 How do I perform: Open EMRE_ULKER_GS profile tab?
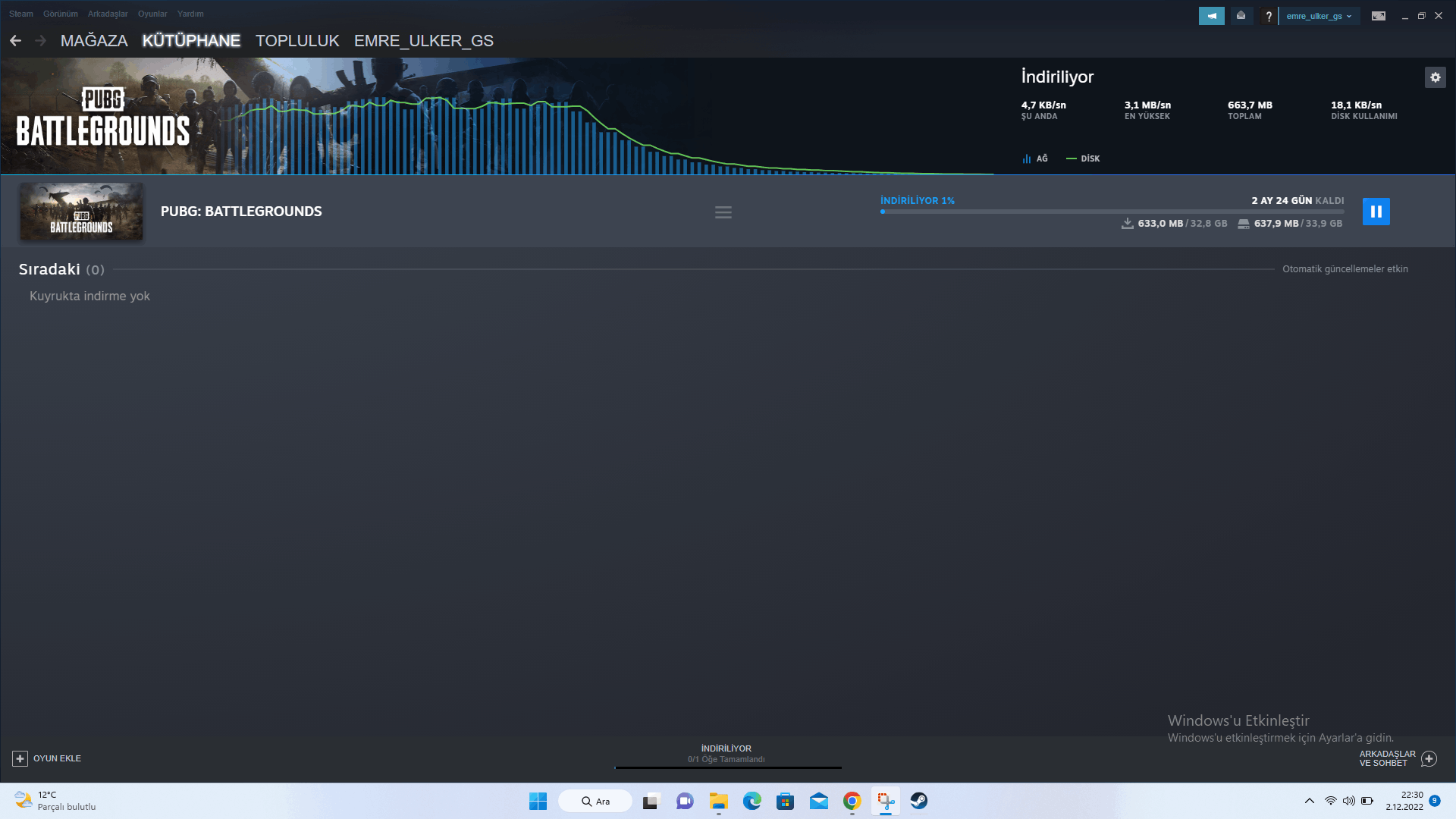(424, 41)
